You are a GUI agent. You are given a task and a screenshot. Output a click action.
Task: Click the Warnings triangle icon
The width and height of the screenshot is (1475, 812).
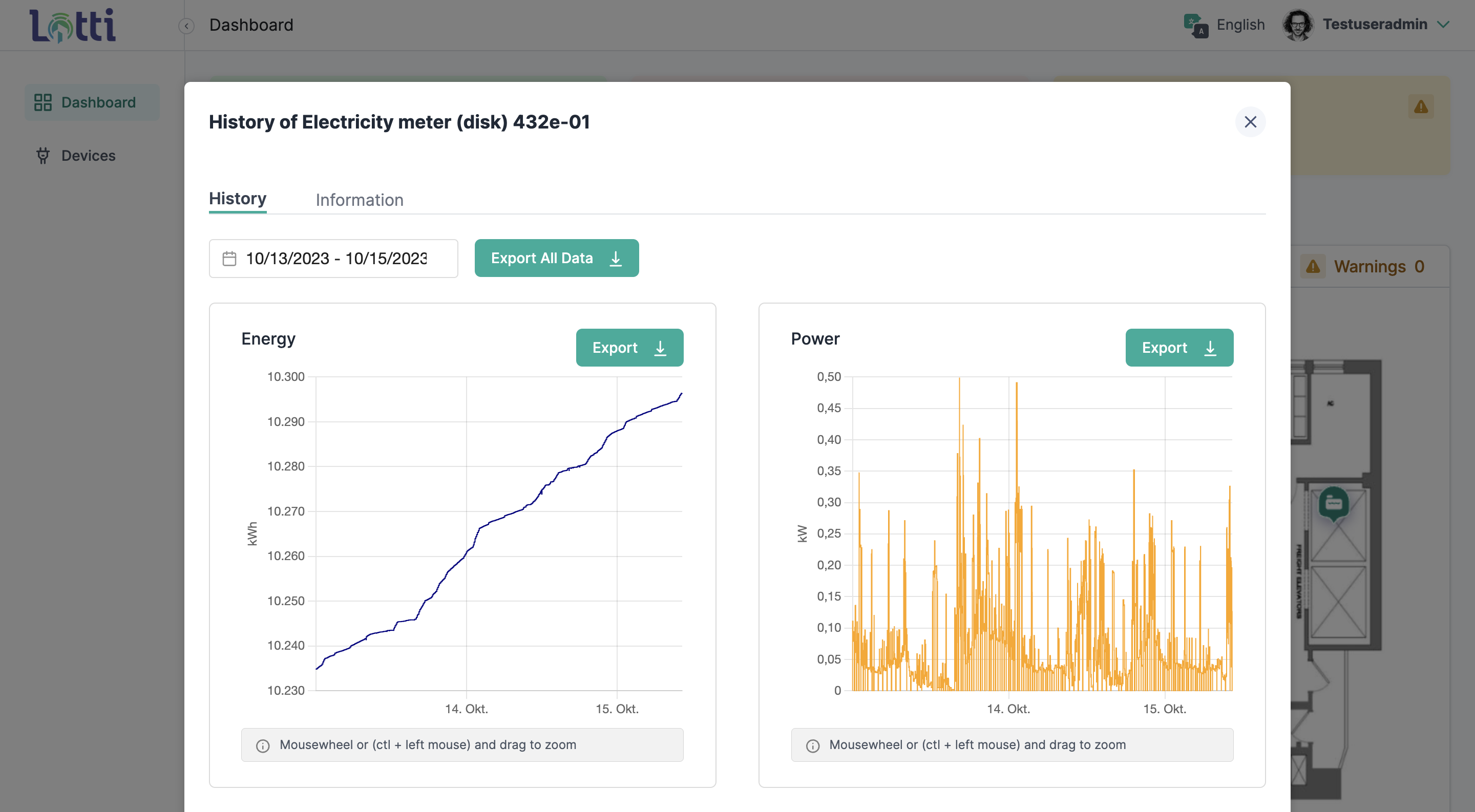pyautogui.click(x=1313, y=266)
